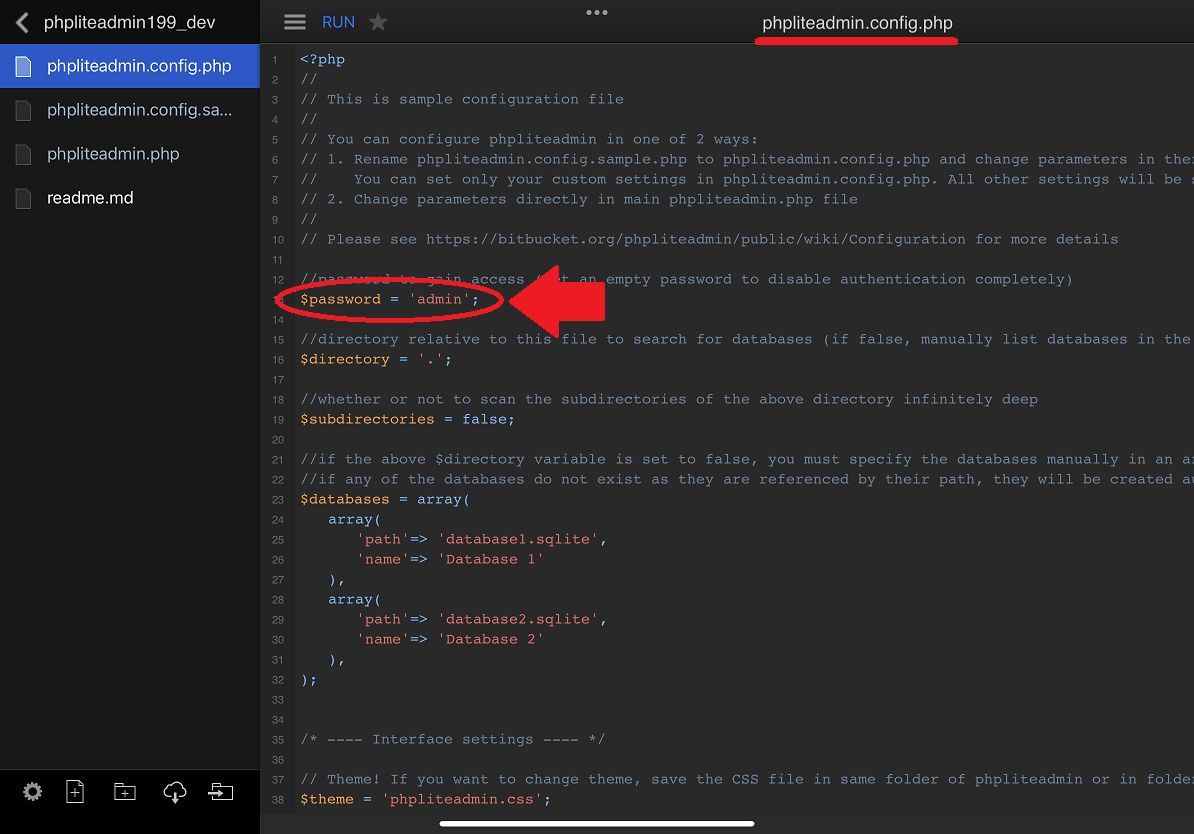The height and width of the screenshot is (834, 1194).
Task: Click the file icon beside phpliteadmin.config.php
Action: click(24, 66)
